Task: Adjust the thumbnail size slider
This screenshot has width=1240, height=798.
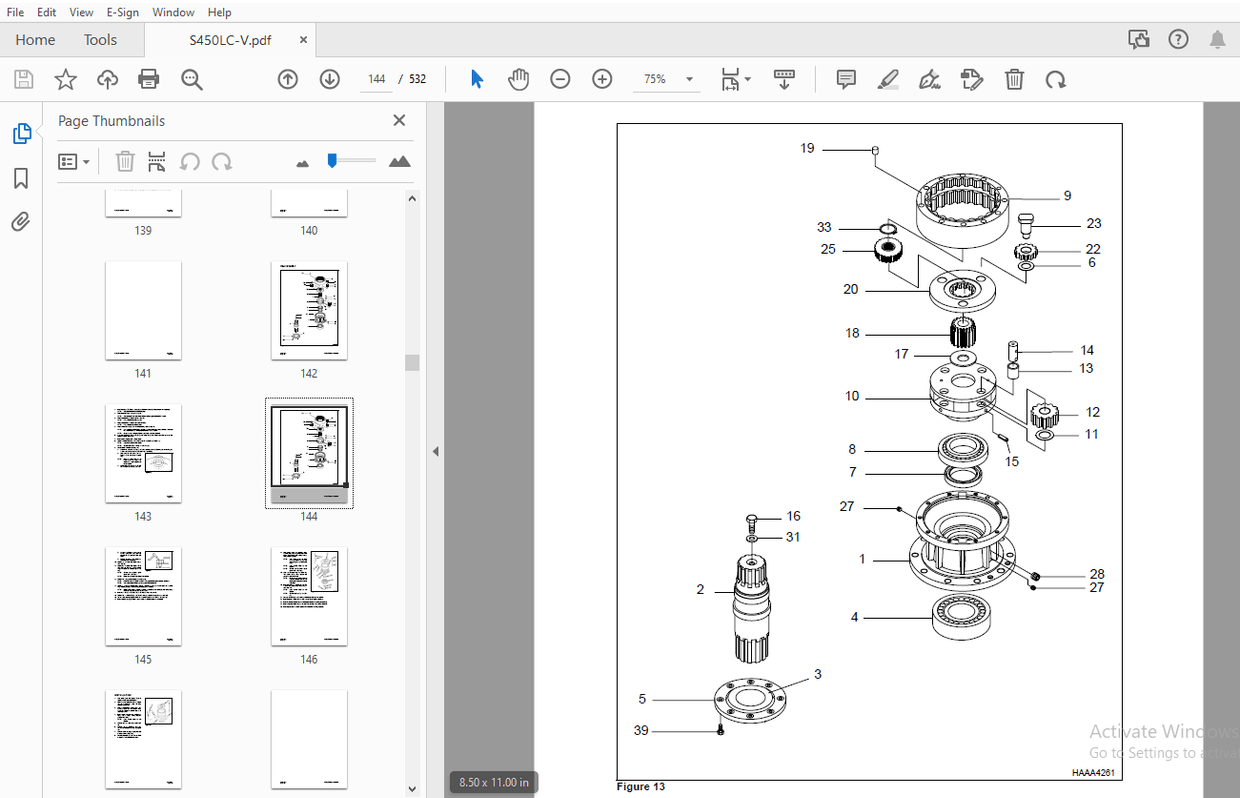Action: tap(333, 160)
